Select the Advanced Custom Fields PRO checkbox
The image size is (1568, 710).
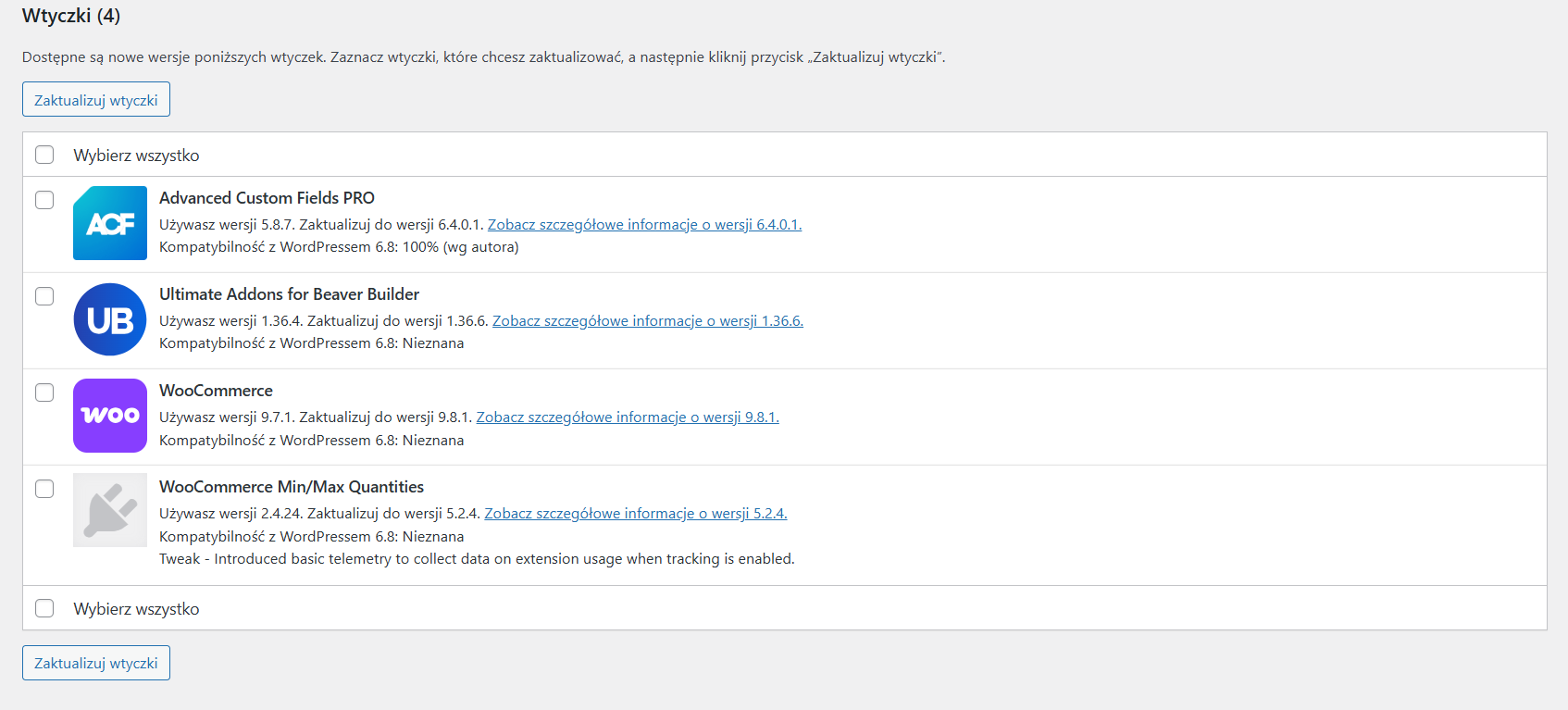44,200
